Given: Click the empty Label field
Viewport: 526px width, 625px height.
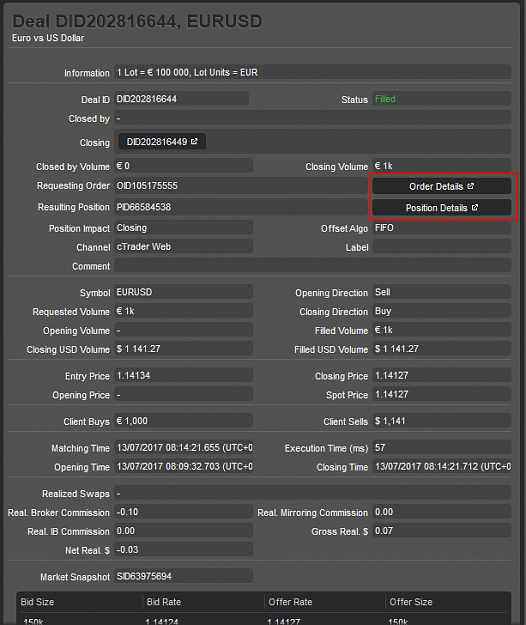Looking at the screenshot, I should point(442,247).
